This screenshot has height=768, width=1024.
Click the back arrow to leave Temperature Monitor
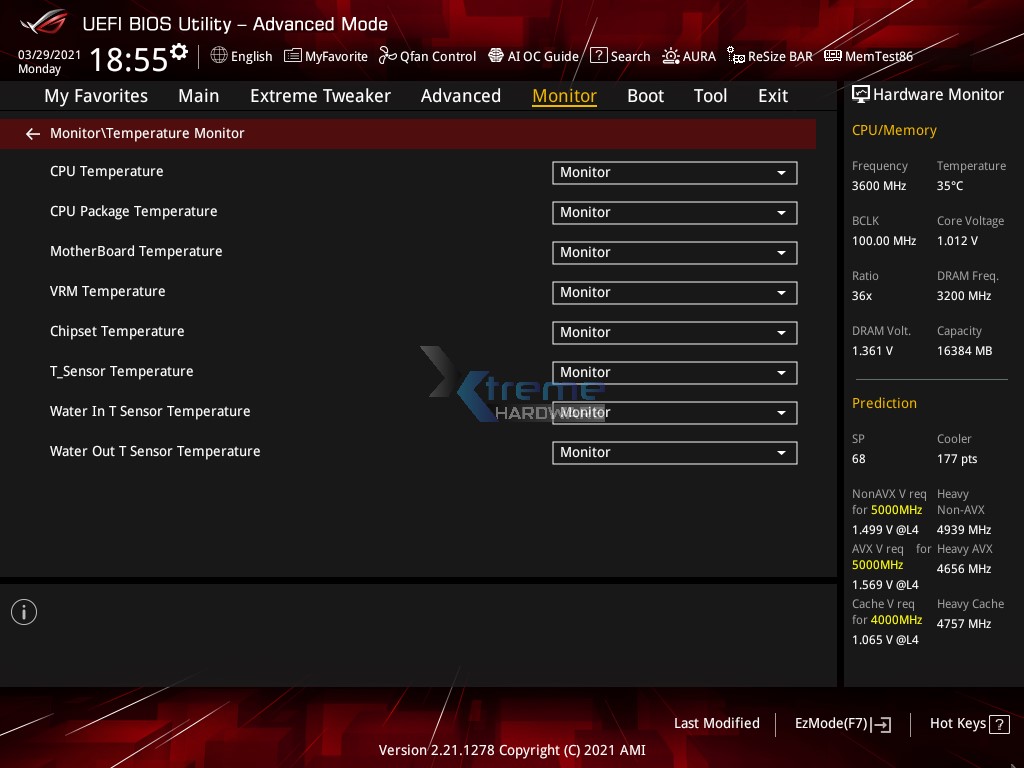point(32,133)
